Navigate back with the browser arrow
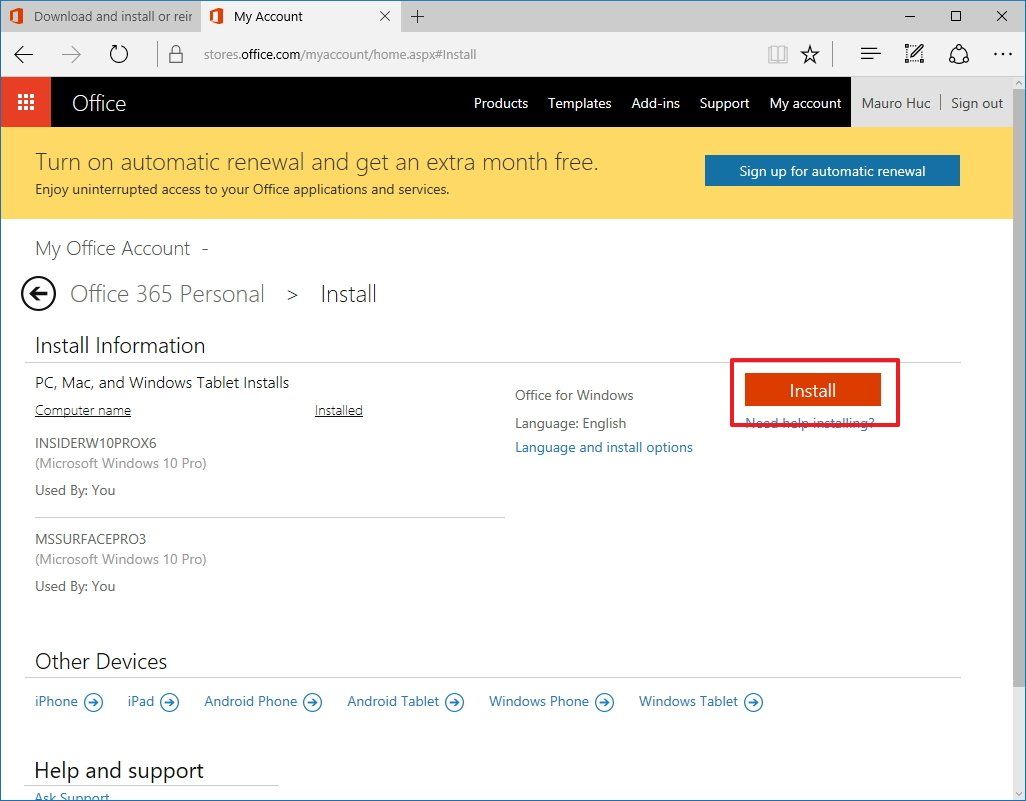The width and height of the screenshot is (1026, 801). [x=24, y=54]
